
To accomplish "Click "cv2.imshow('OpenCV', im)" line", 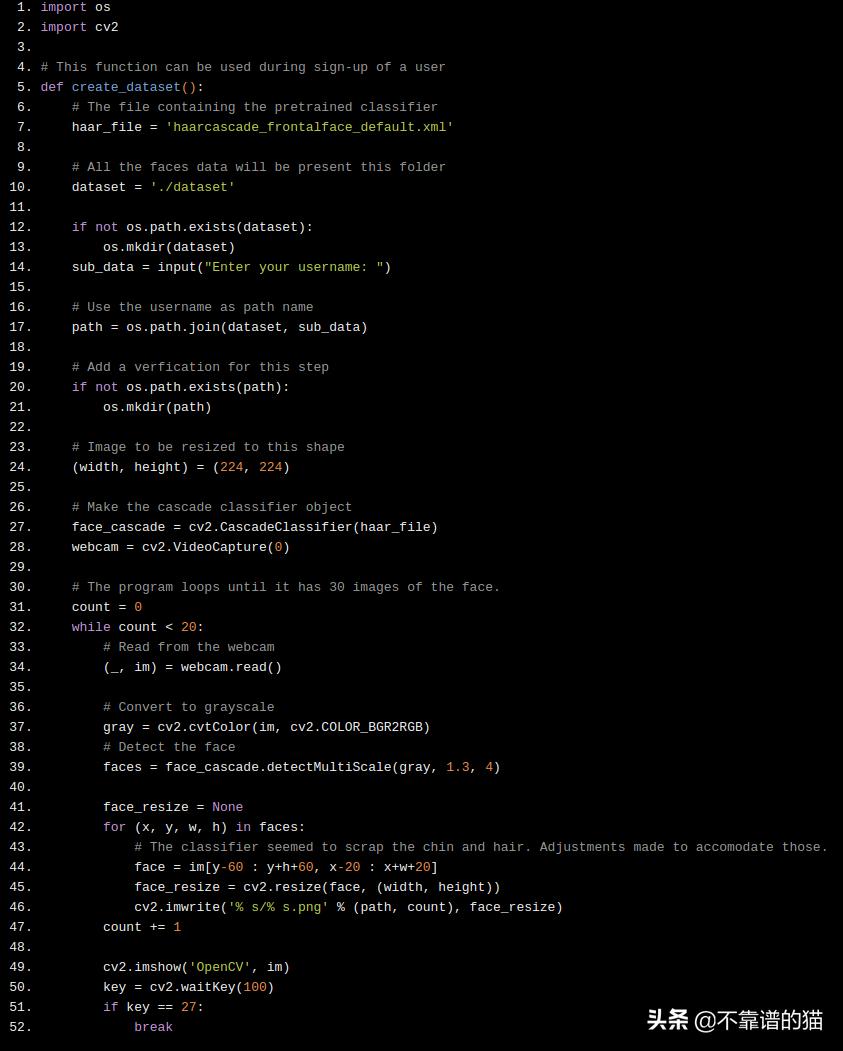I will 196,967.
